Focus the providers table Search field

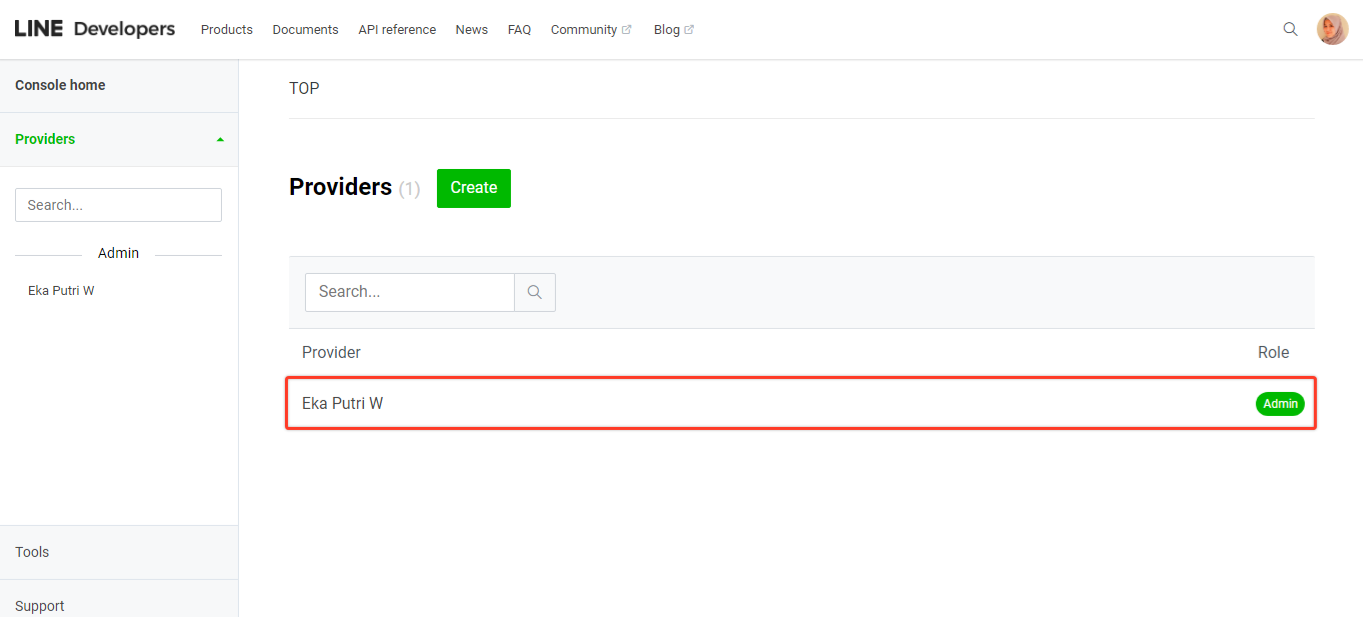(410, 292)
